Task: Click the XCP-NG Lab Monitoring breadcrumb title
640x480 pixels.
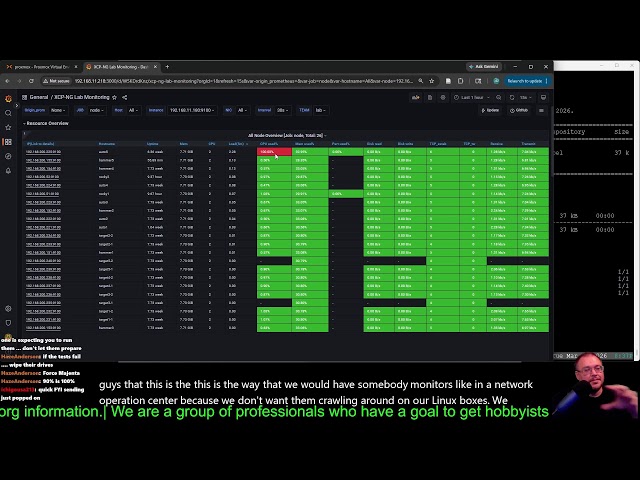Action: click(x=82, y=98)
